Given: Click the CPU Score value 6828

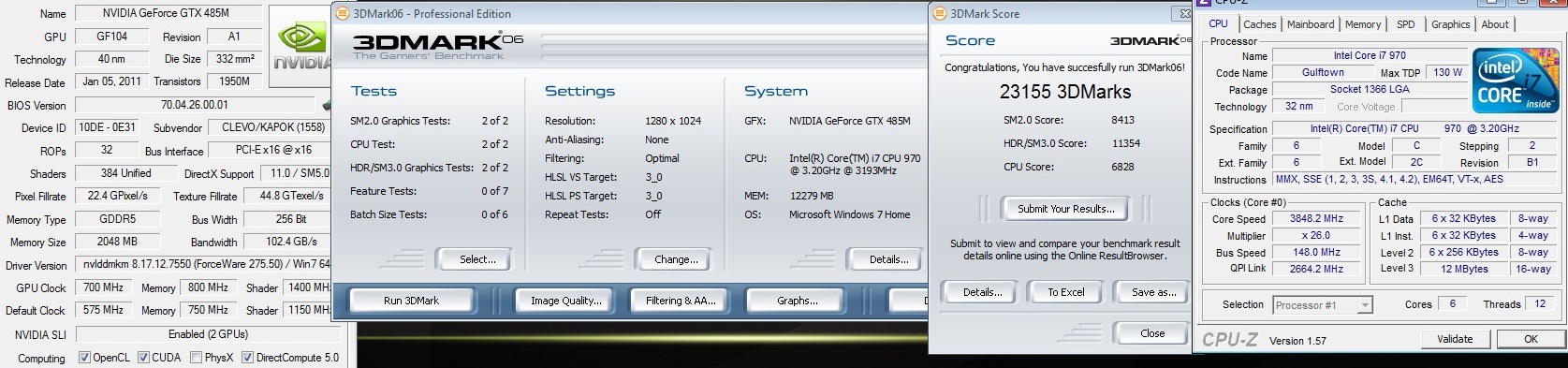Looking at the screenshot, I should click(x=1123, y=167).
